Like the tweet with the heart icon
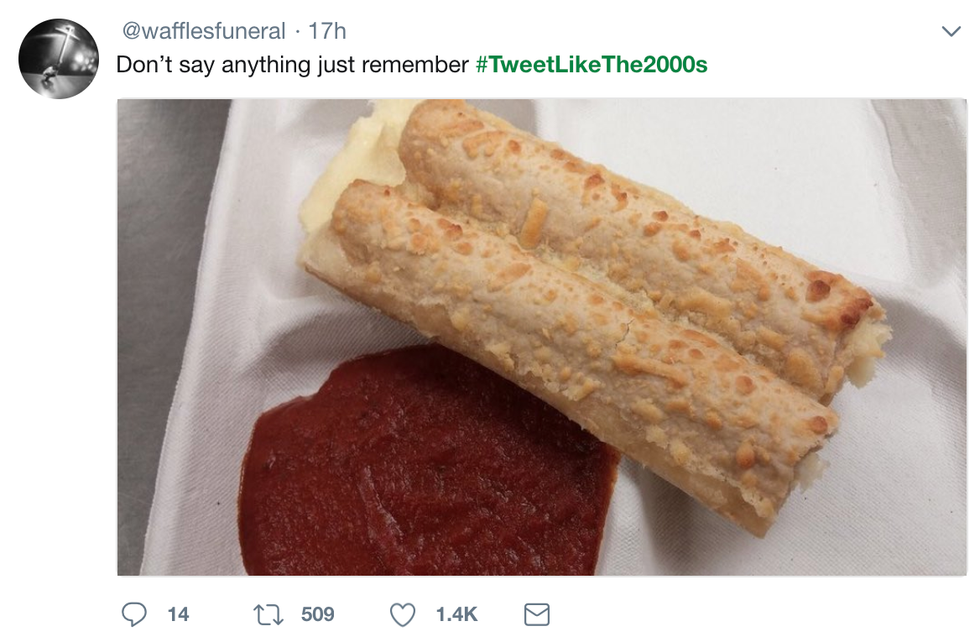Viewport: 980px width, 643px height. click(402, 614)
